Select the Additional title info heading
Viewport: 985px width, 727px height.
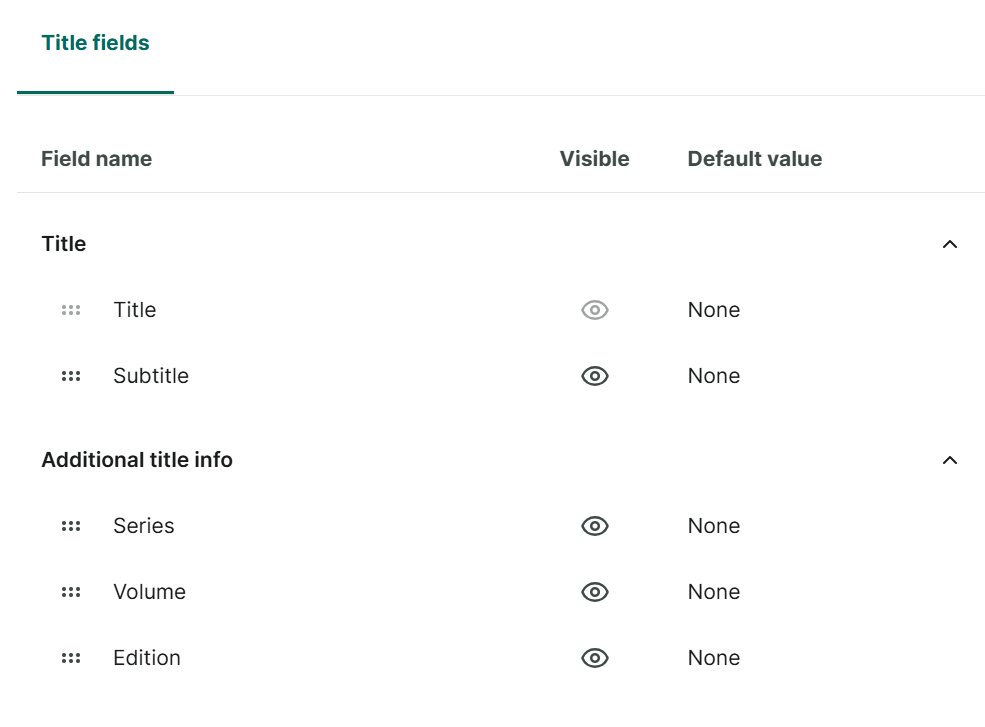(137, 460)
